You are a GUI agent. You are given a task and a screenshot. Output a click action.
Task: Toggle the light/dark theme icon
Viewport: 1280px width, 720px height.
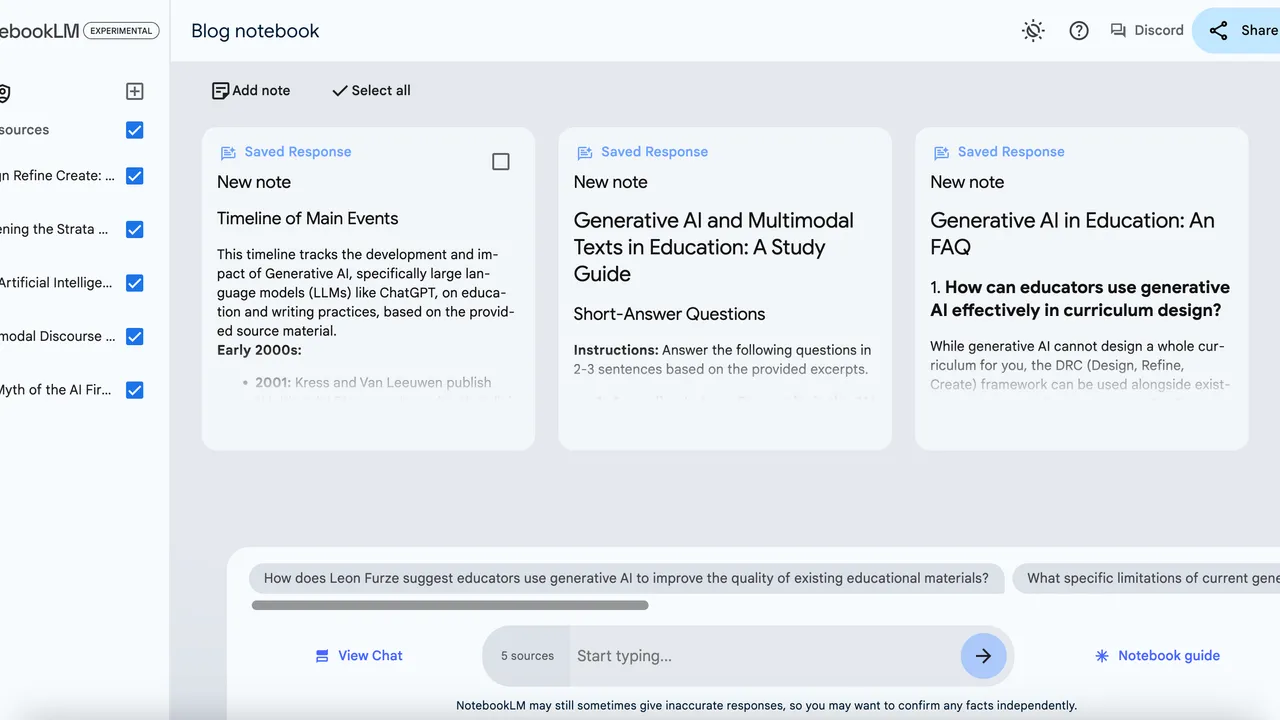click(x=1033, y=31)
